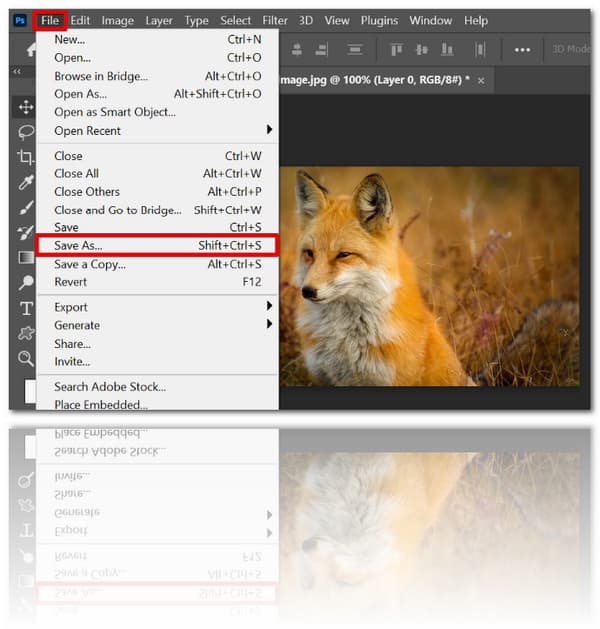Pick the Crop tool
The image size is (600, 629).
coord(26,157)
